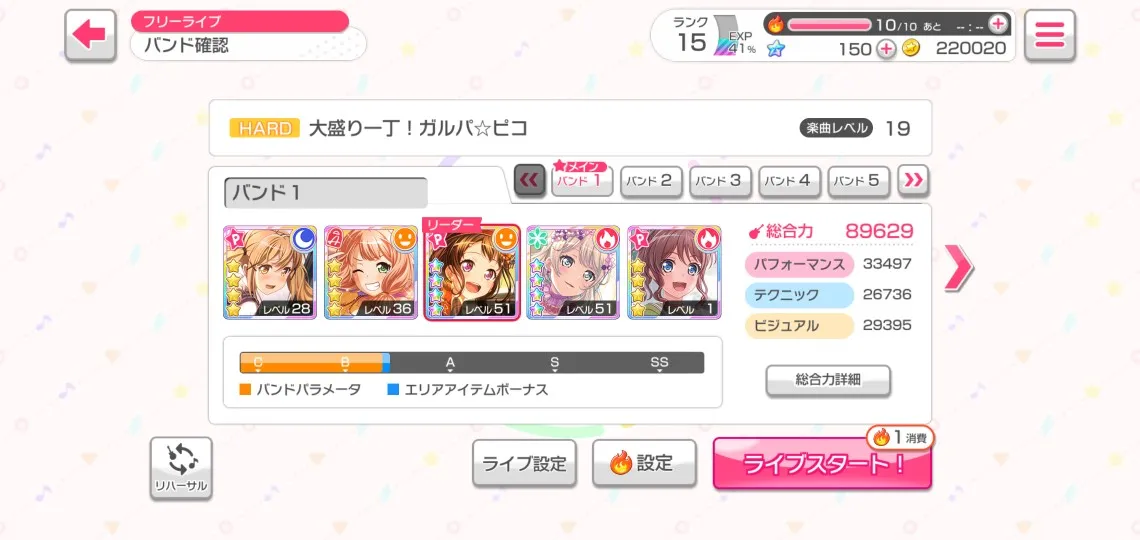Select the leader card level 51
The width and height of the screenshot is (1140, 540).
coord(472,273)
